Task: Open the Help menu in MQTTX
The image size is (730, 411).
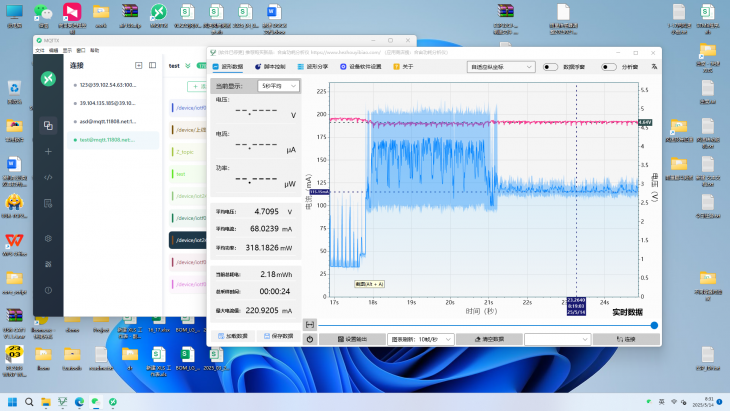Action: pyautogui.click(x=95, y=50)
